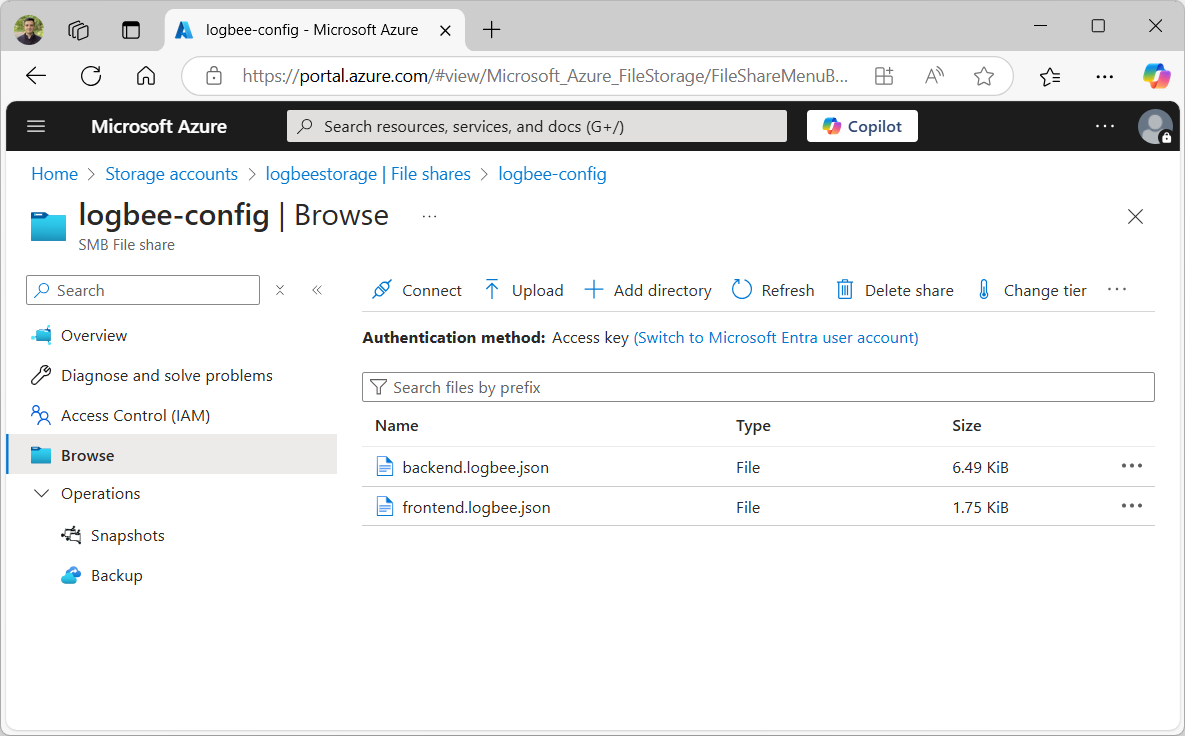The height and width of the screenshot is (736, 1185).
Task: Click the Connect toolbar icon
Action: click(381, 290)
